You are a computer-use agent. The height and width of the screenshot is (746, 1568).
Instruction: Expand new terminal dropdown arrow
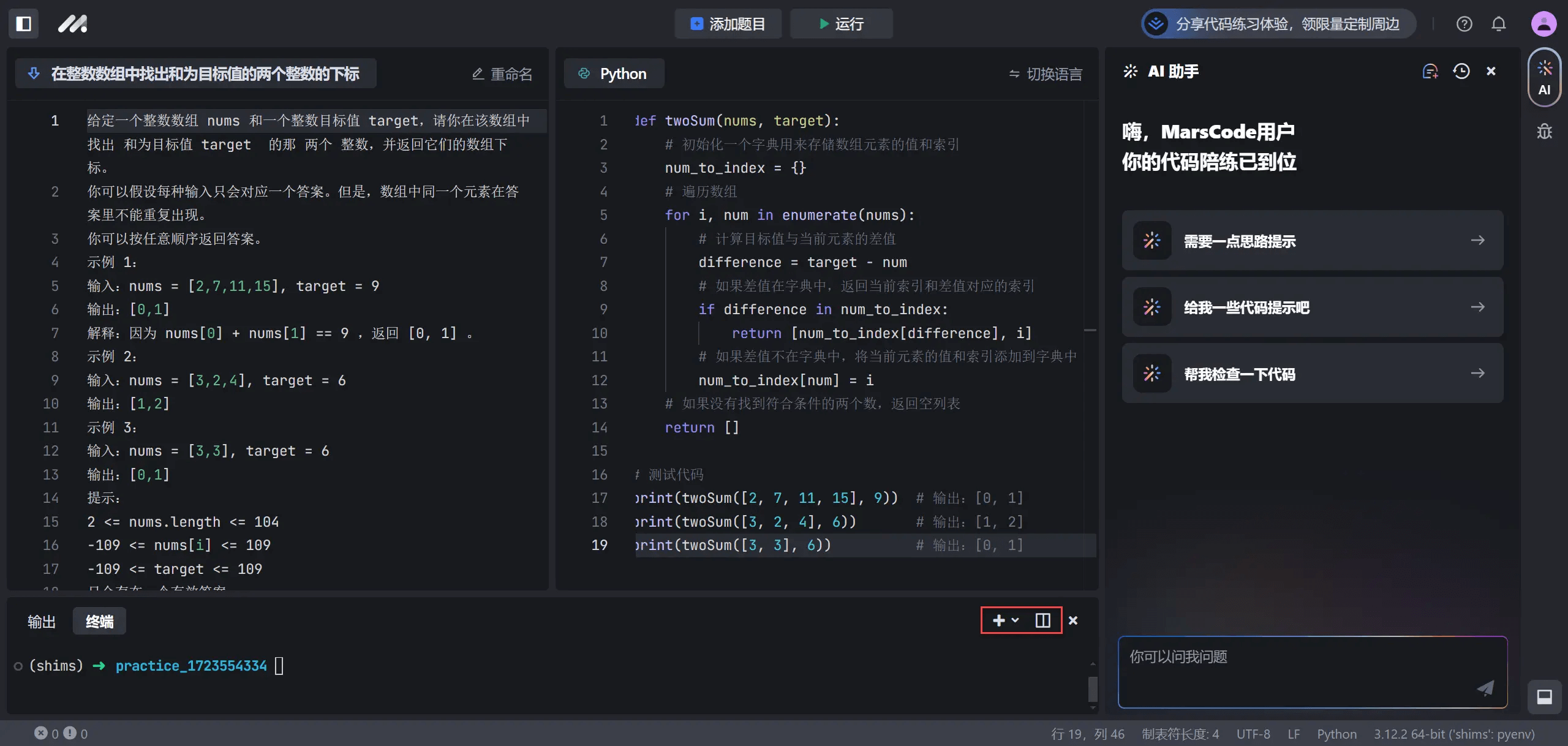click(1016, 620)
